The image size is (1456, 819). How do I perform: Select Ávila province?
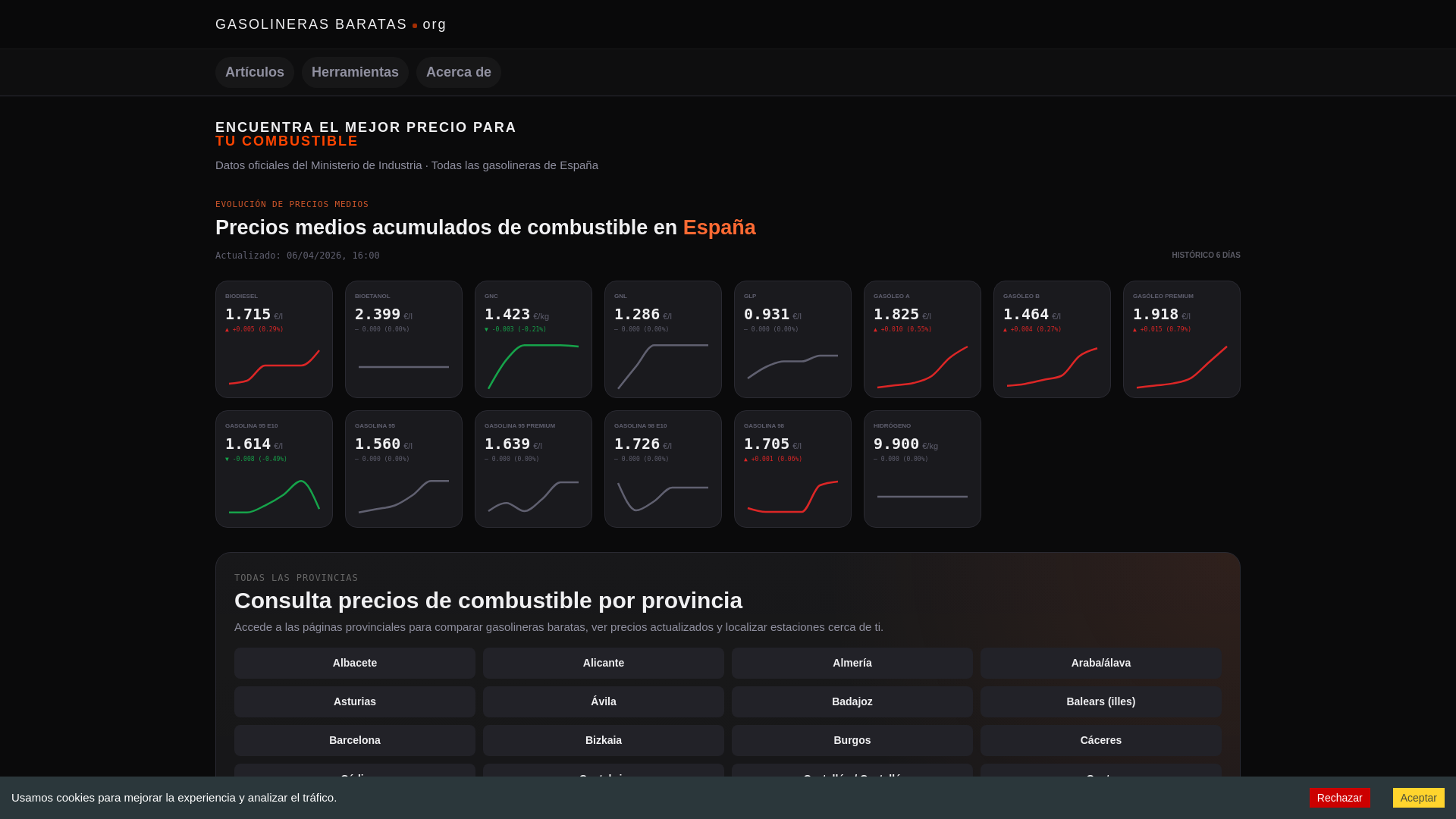point(604,701)
